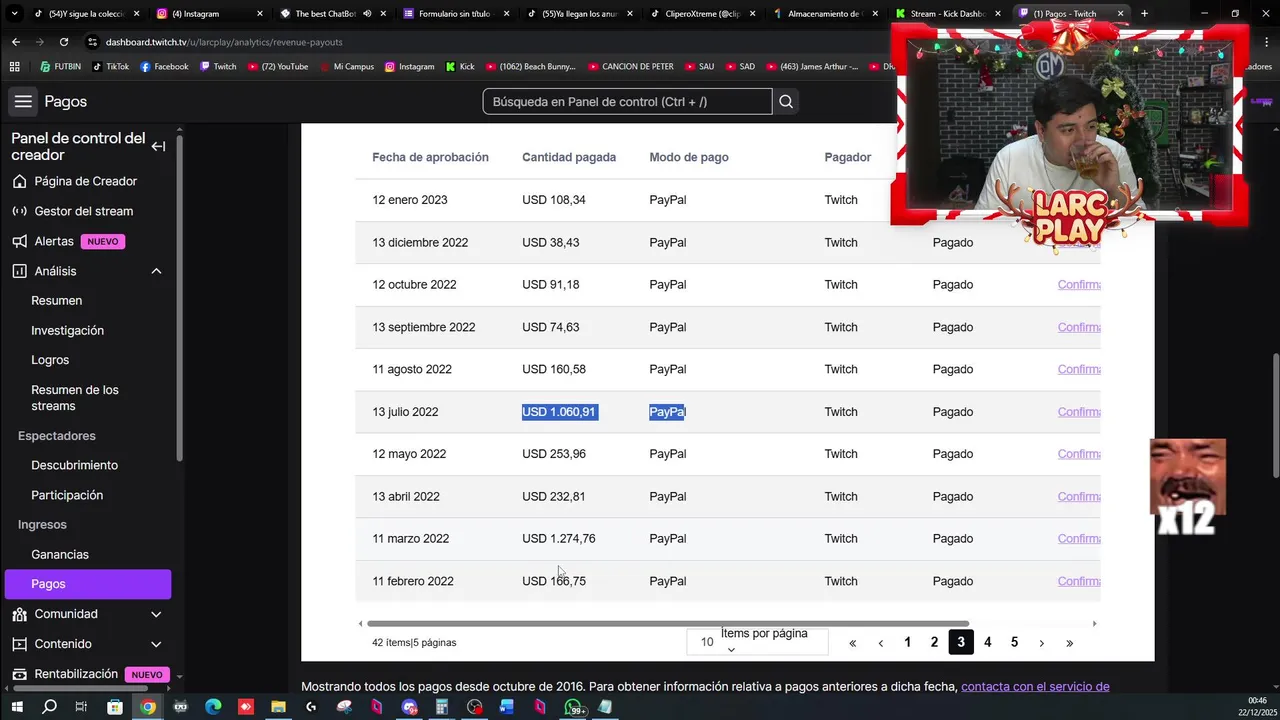Open the Chrome apps grid in bookmarks bar
This screenshot has height=720, width=1280.
tap(14, 67)
